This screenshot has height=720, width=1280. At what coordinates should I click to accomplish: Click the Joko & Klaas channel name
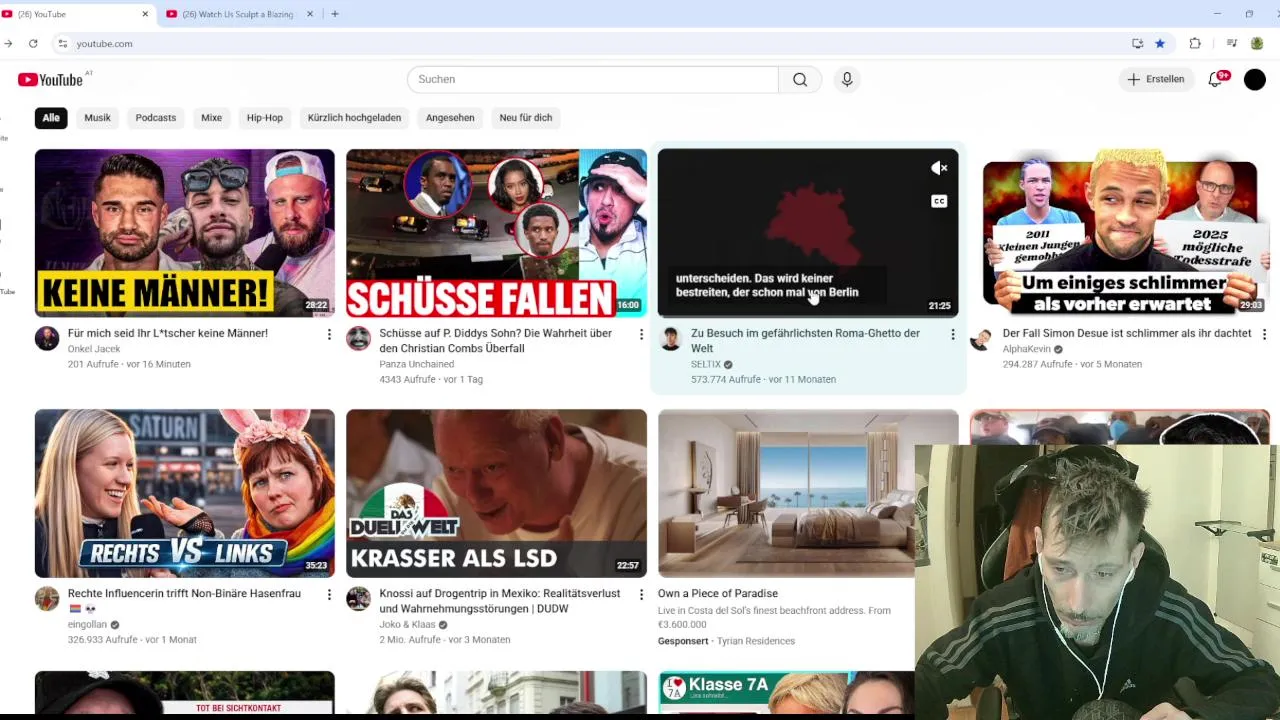[x=408, y=624]
